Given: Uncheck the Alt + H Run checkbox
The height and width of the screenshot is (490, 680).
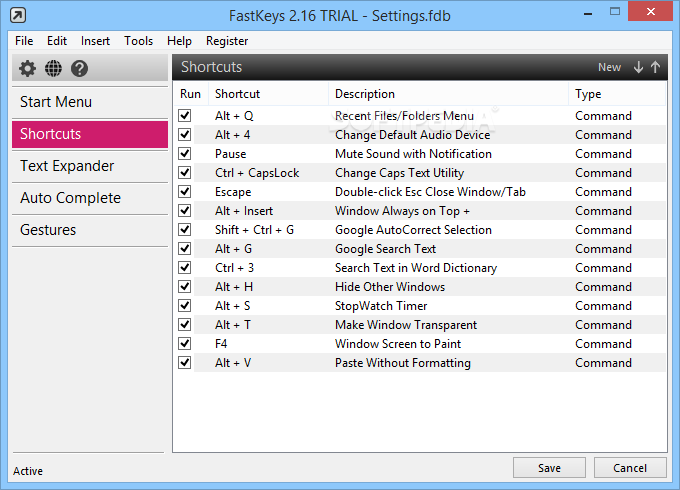Looking at the screenshot, I should coord(185,287).
